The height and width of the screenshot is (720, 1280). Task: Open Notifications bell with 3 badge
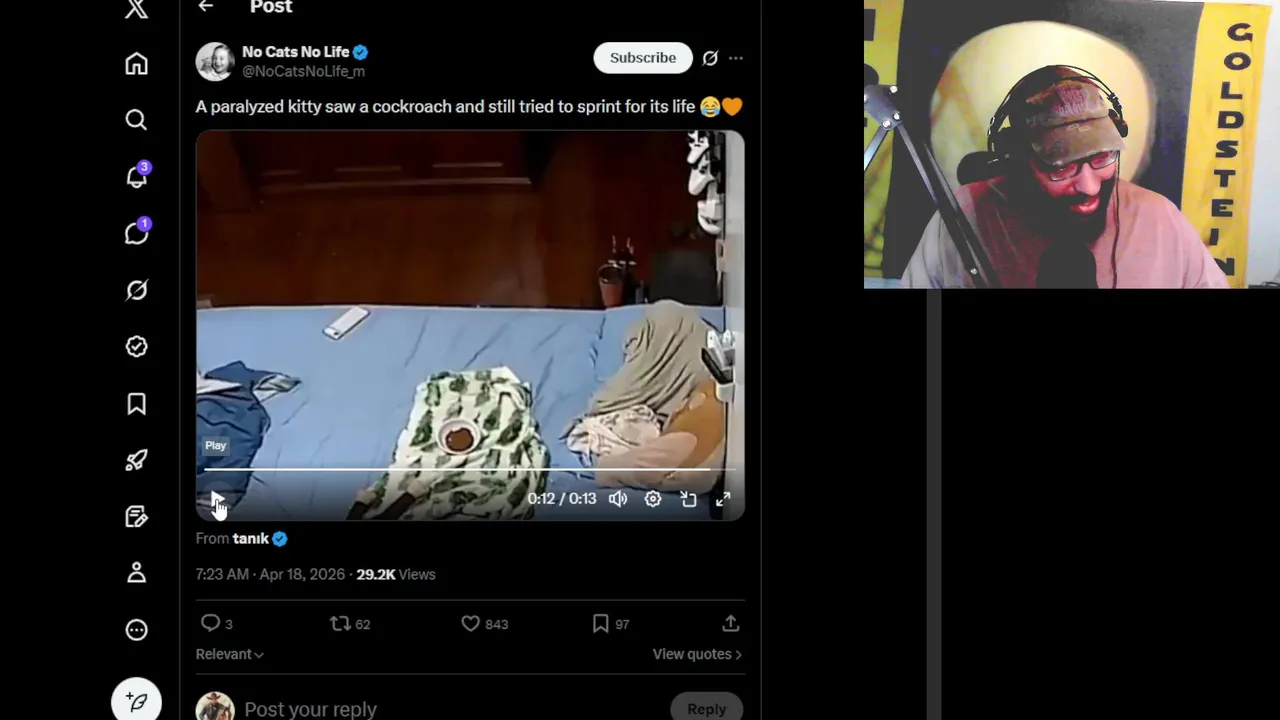click(137, 176)
